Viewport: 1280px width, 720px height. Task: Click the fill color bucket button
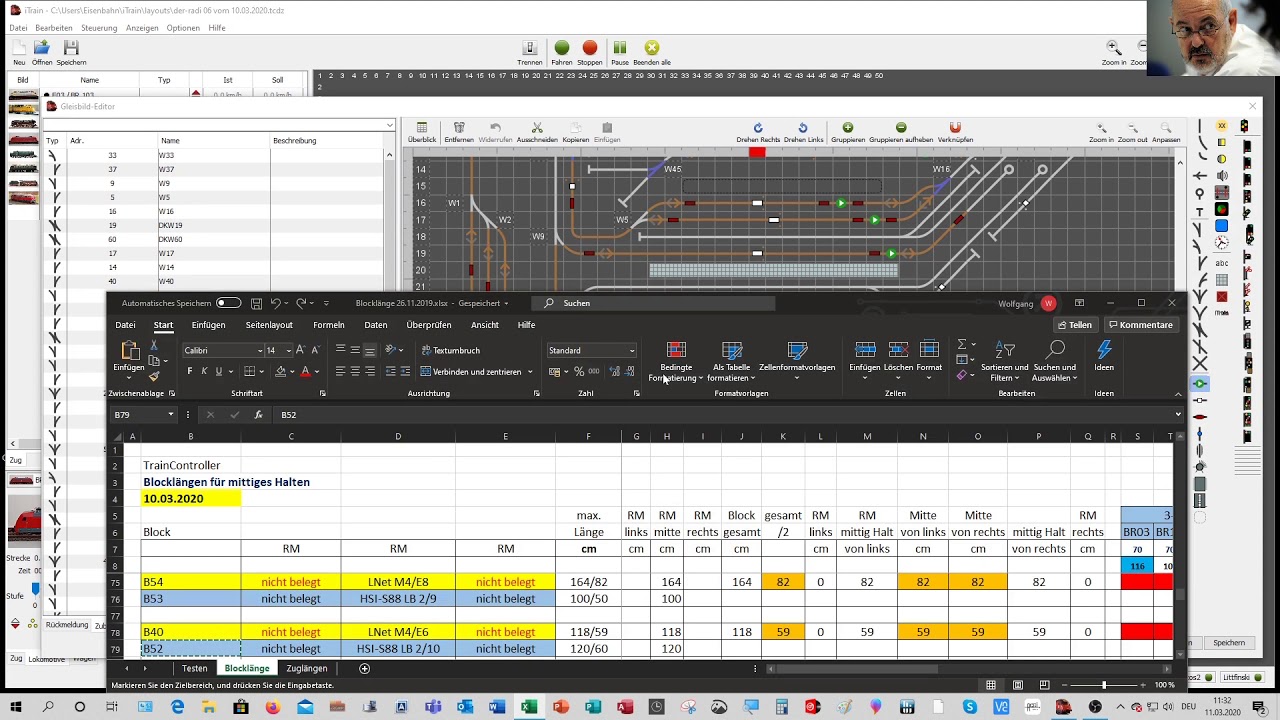(x=280, y=371)
